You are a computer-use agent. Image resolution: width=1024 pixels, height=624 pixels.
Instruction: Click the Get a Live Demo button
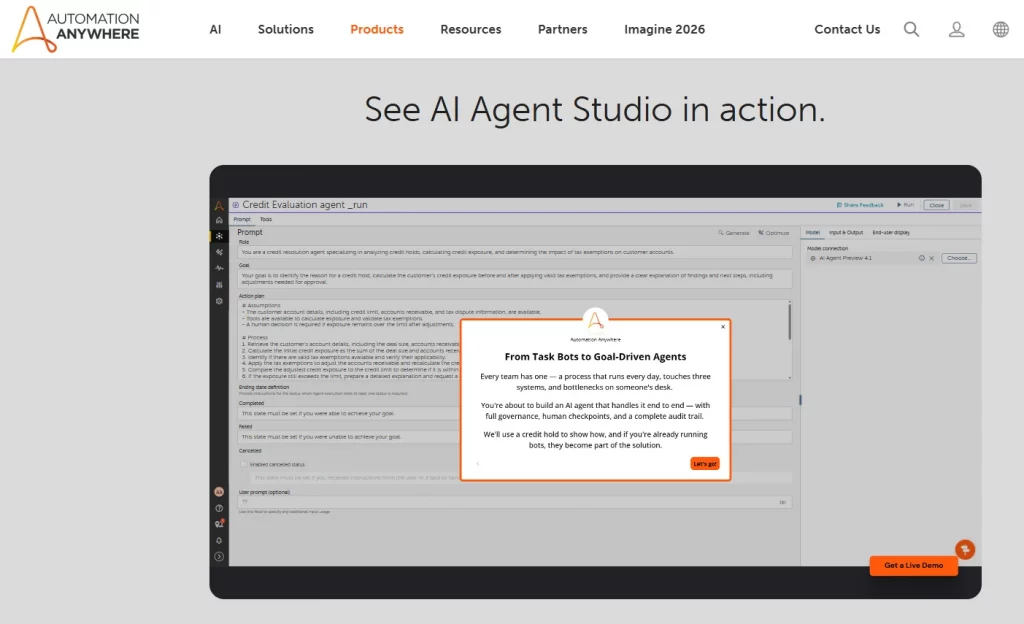click(914, 565)
